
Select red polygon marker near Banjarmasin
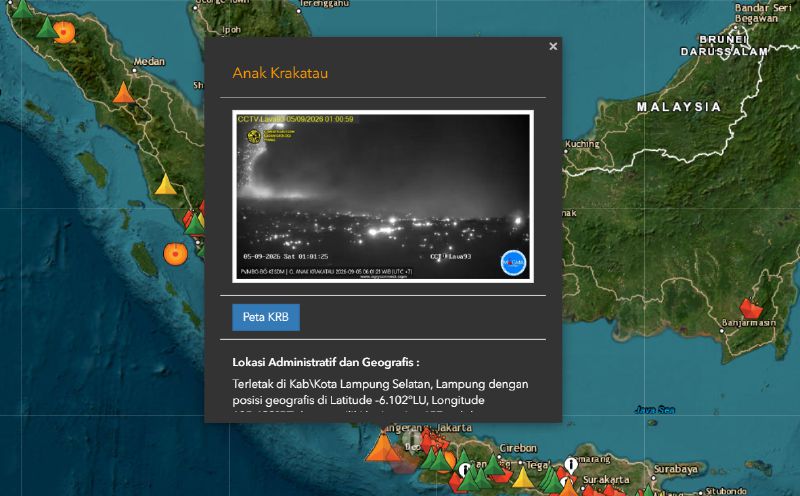pos(751,309)
